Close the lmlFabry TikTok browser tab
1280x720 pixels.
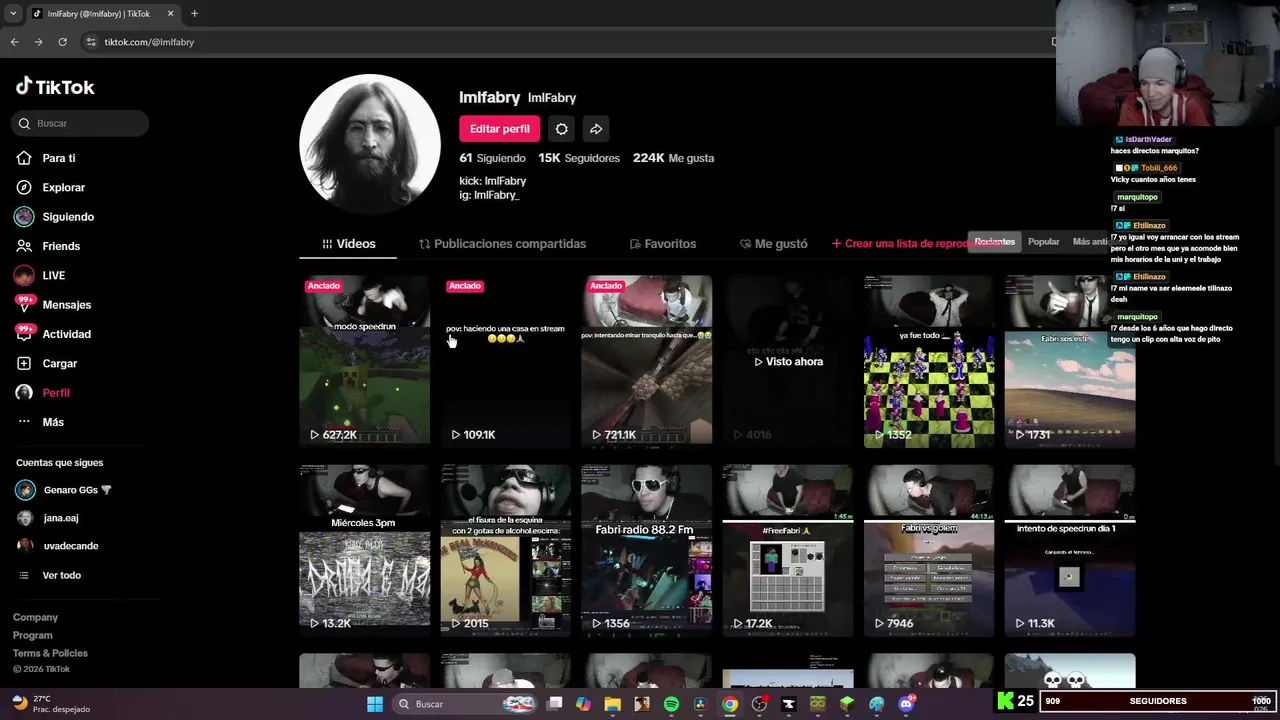(170, 13)
